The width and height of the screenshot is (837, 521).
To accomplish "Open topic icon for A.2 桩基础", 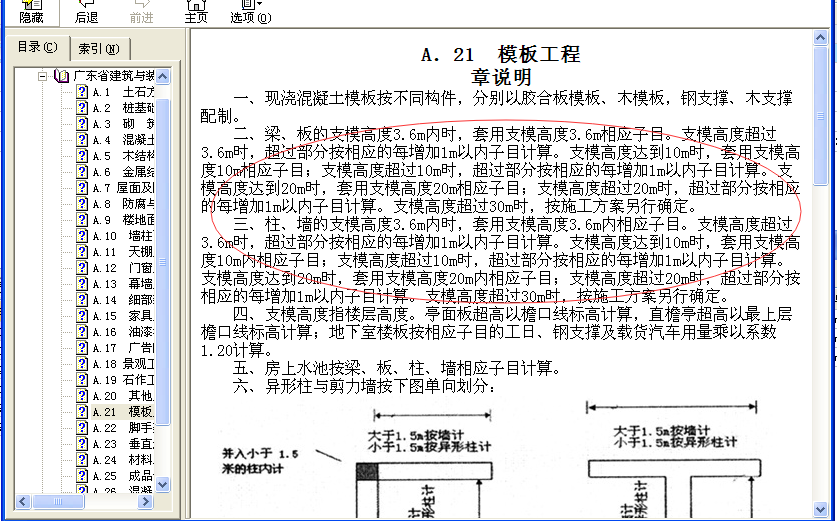I will (x=82, y=108).
